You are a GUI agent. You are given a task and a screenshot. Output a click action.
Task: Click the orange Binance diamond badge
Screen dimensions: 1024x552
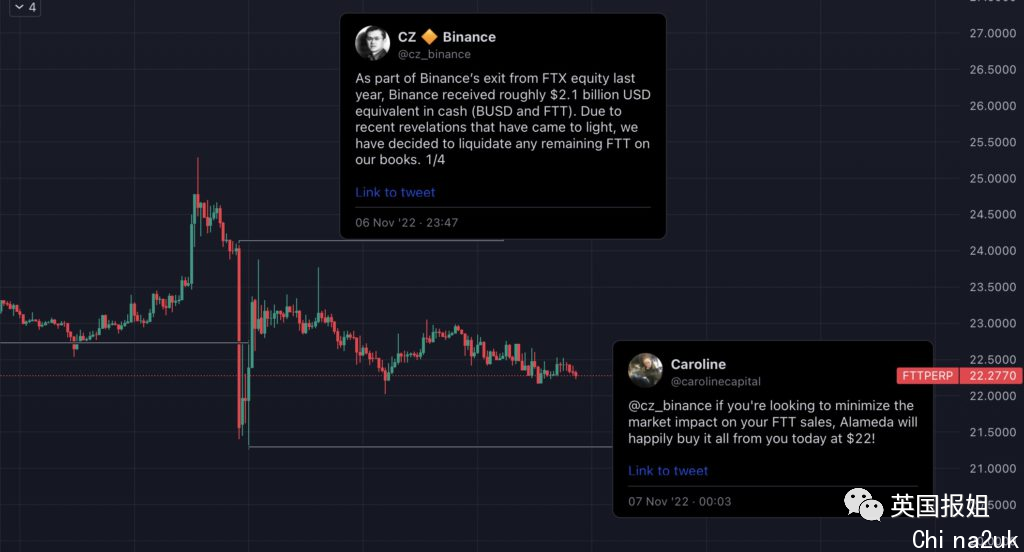coord(429,37)
